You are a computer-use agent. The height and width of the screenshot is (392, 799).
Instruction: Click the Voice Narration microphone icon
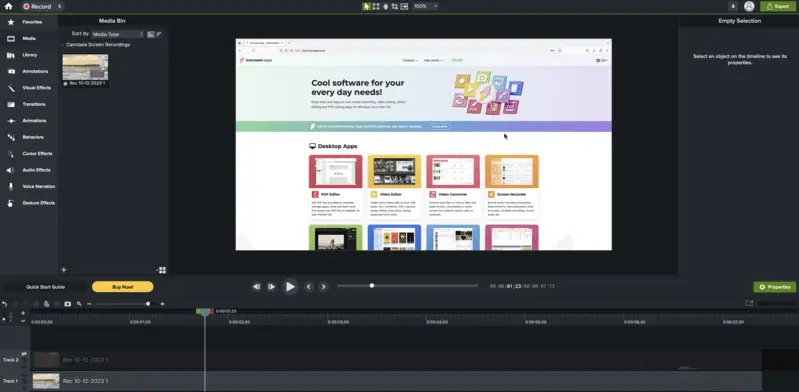[x=11, y=187]
